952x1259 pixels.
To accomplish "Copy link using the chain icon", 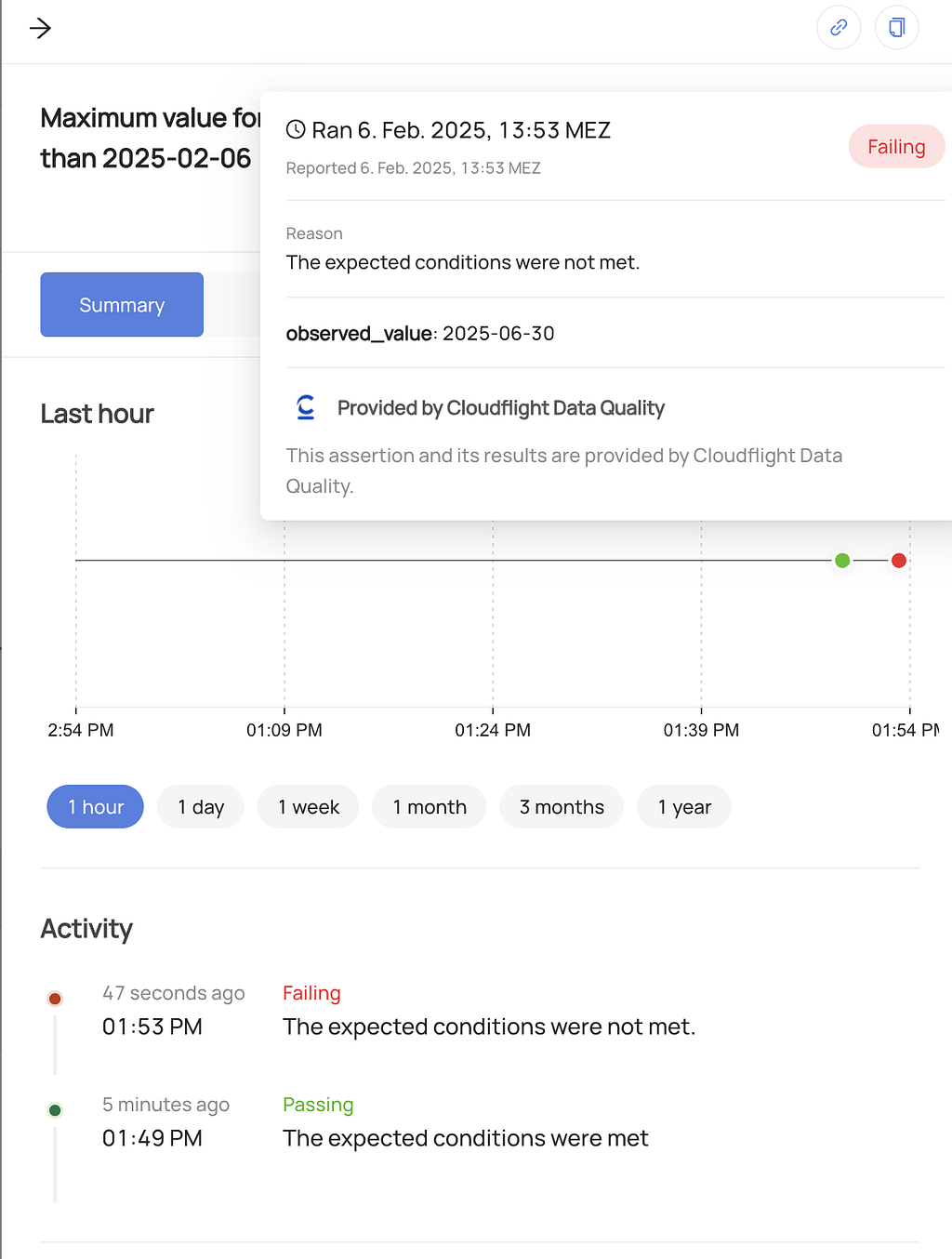I will 839,27.
